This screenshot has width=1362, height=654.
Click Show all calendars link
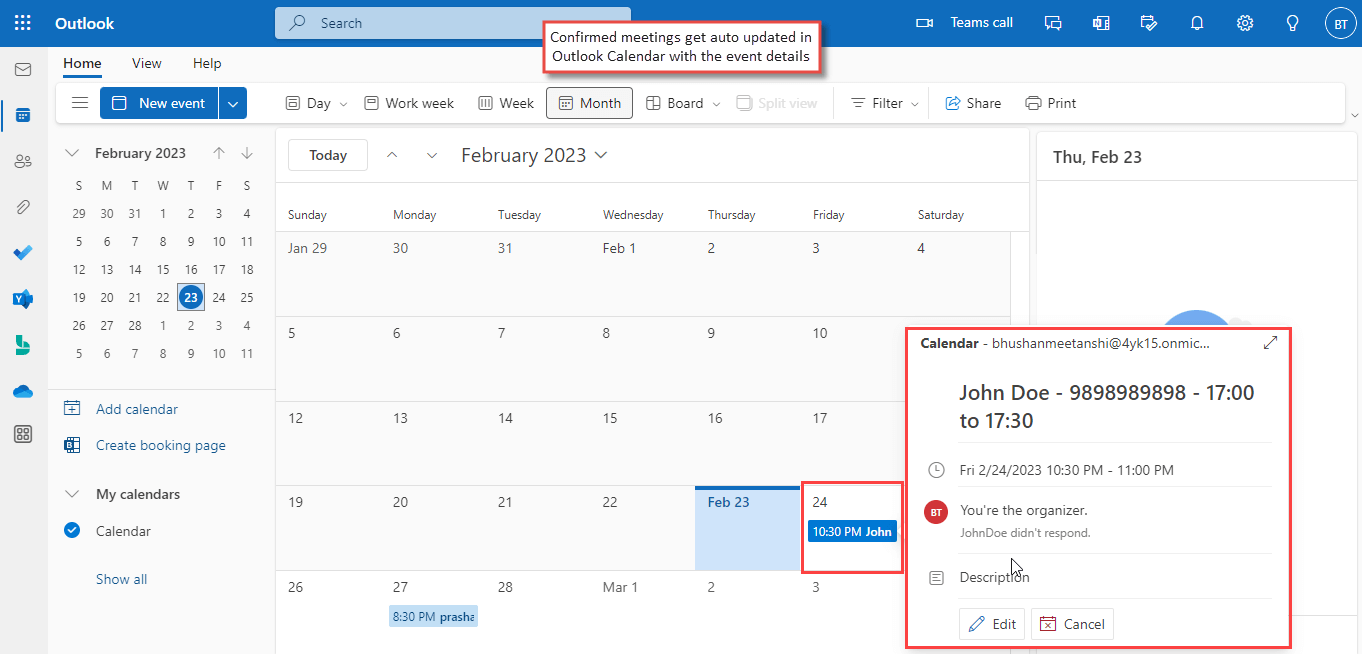pyautogui.click(x=121, y=579)
